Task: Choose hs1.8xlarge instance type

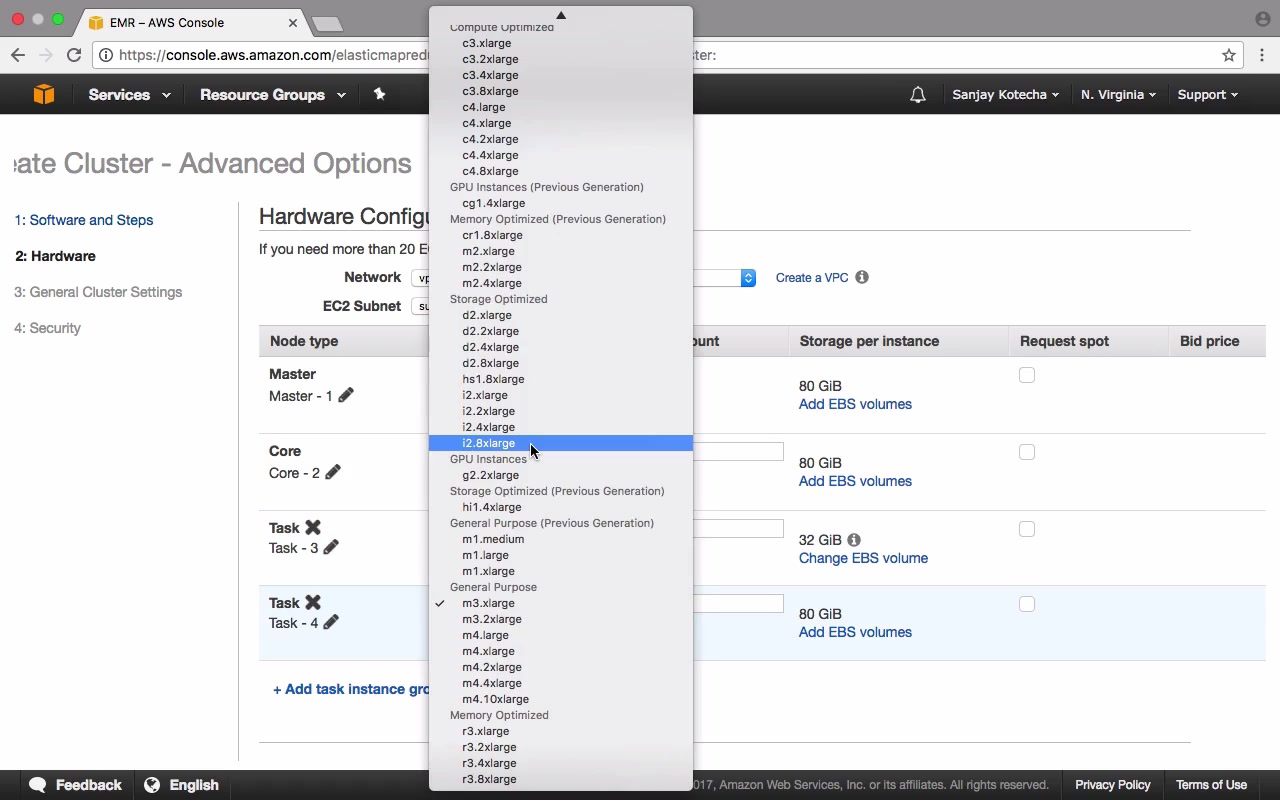Action: 561,379
